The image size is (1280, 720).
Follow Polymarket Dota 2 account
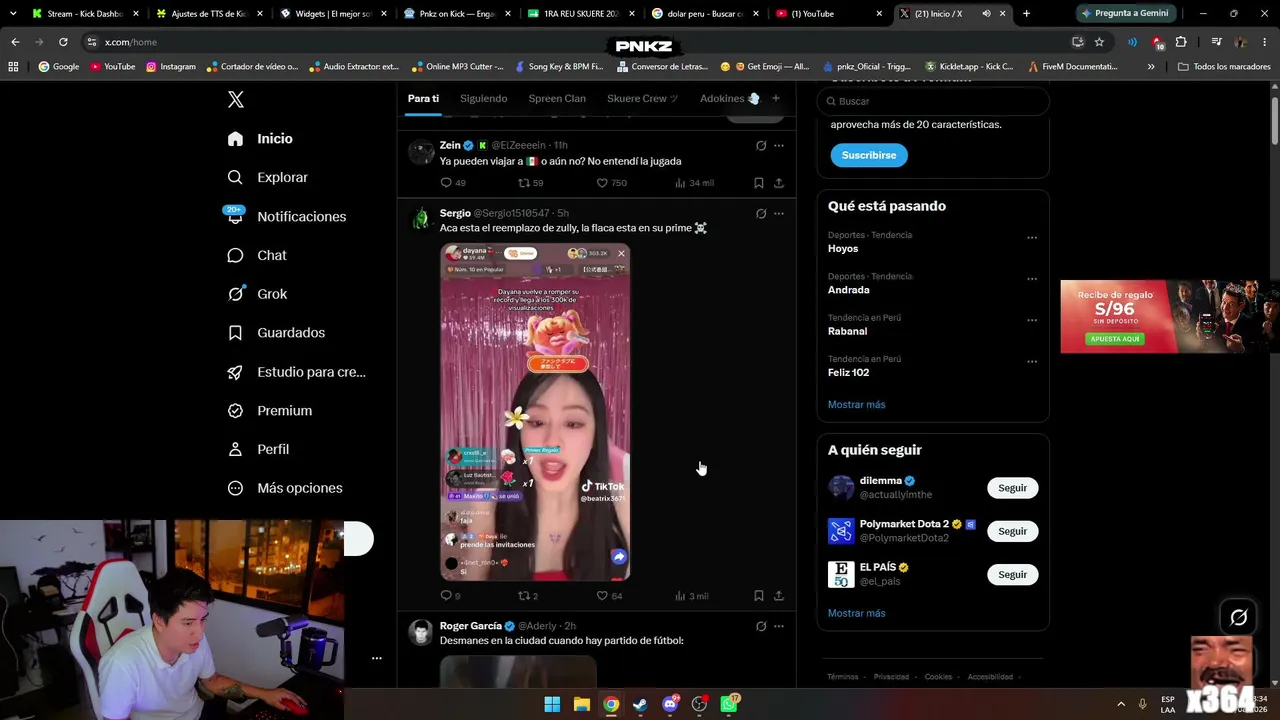click(1012, 531)
